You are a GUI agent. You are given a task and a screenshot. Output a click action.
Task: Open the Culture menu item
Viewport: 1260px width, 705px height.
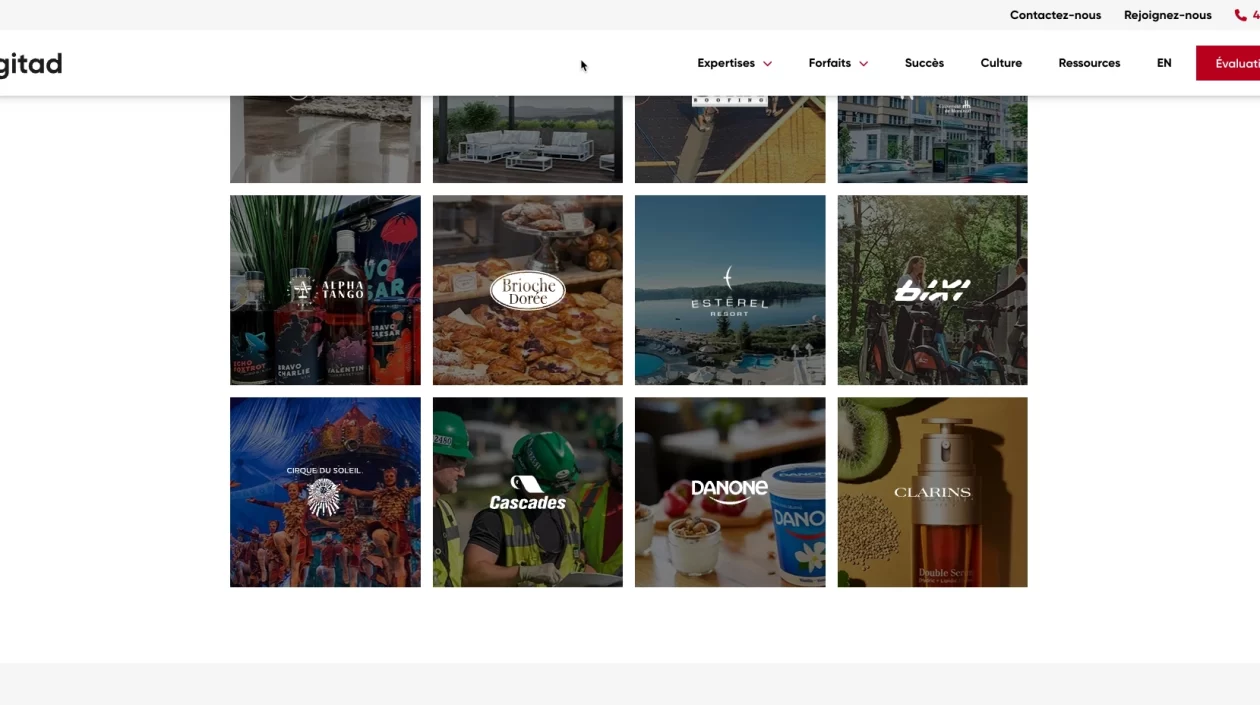(1001, 63)
